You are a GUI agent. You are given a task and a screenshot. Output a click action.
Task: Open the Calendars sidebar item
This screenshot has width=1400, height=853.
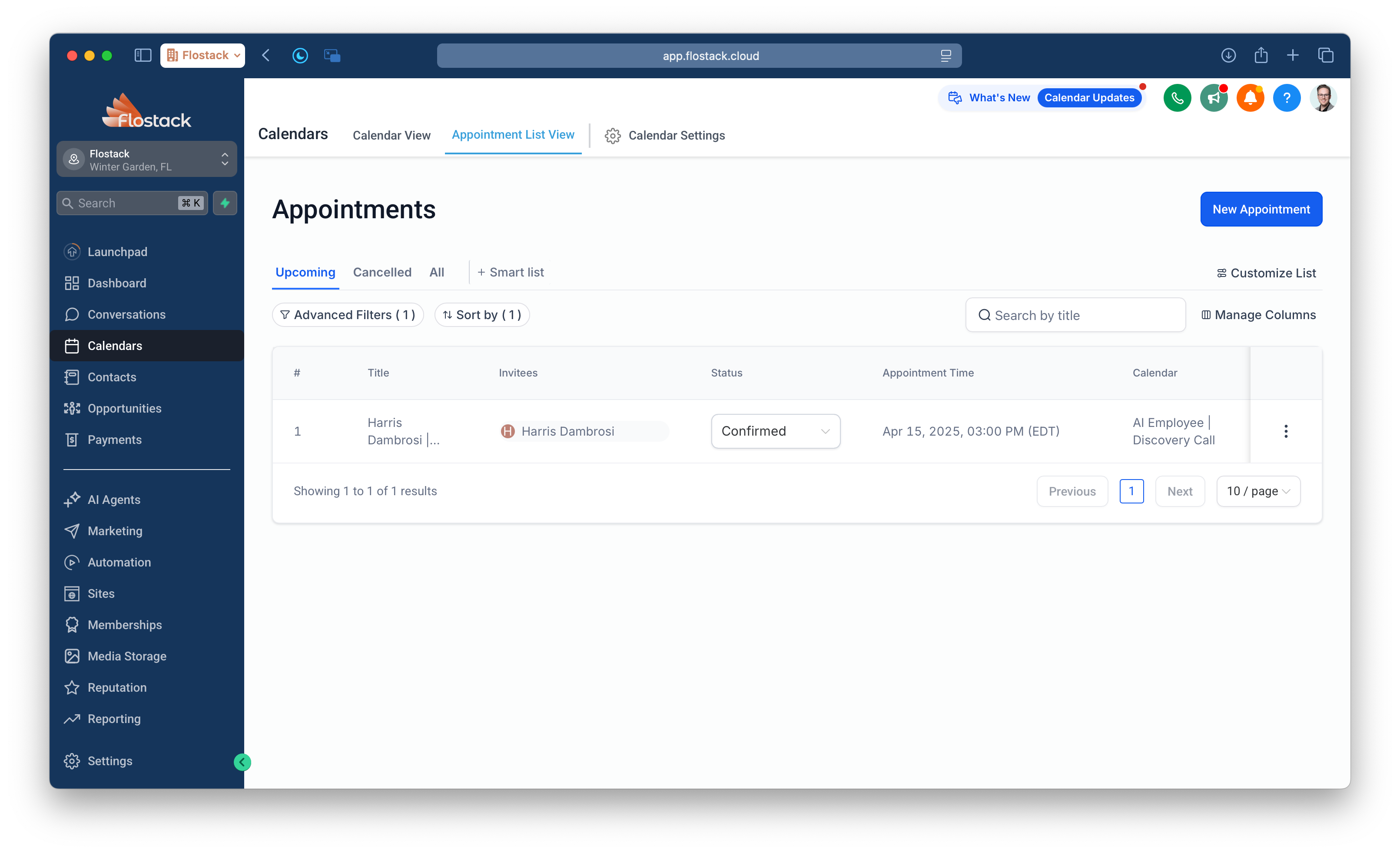pyautogui.click(x=146, y=346)
